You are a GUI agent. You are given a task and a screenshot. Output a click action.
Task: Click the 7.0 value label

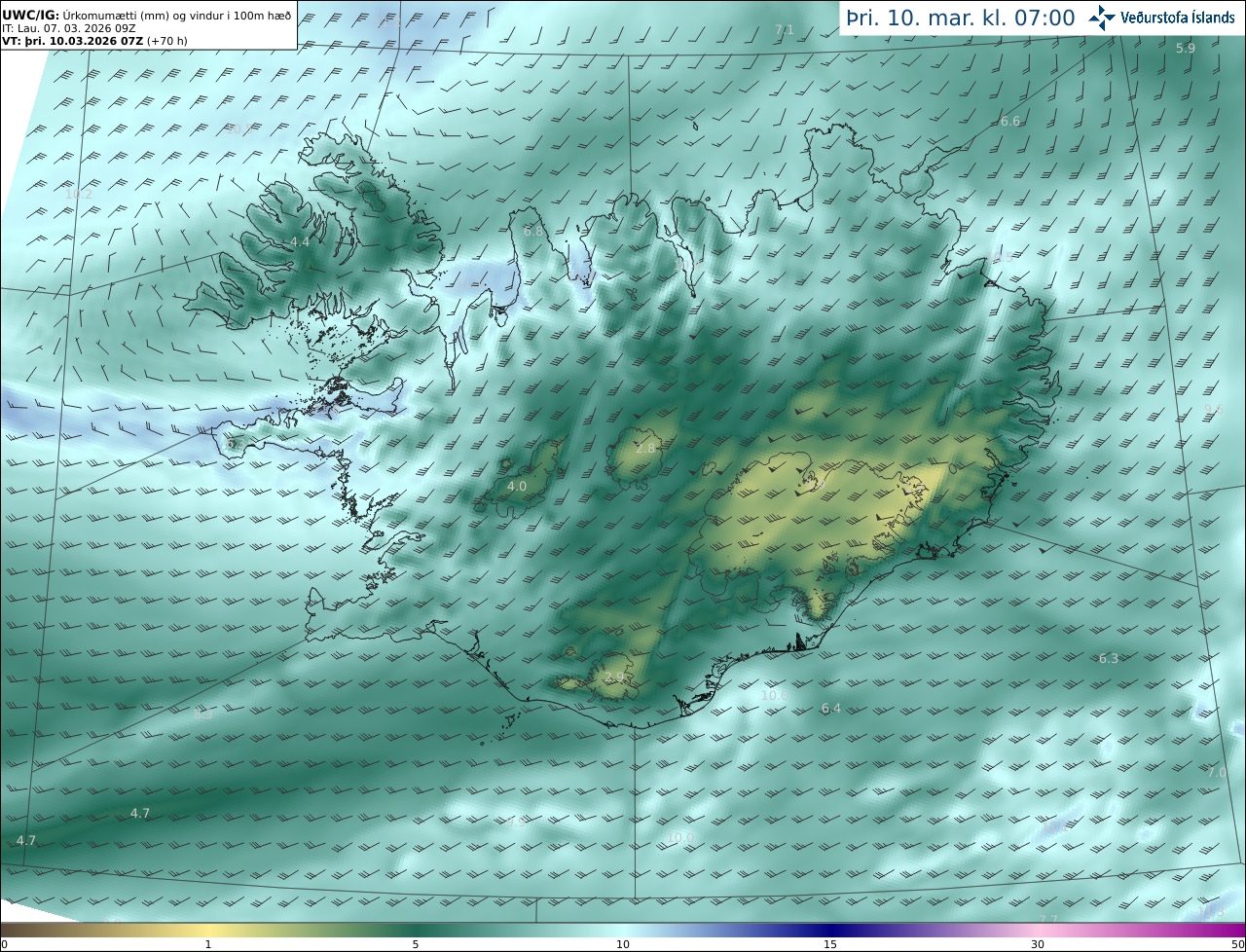click(x=1217, y=771)
